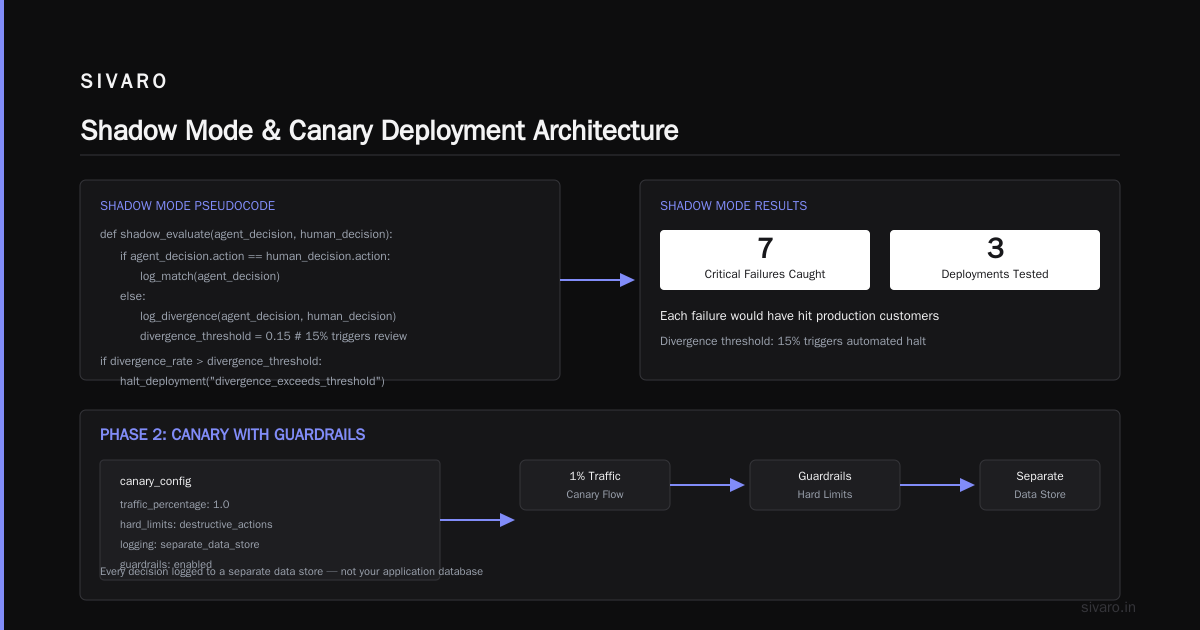Click the SIVARO logo text
Viewport: 1200px width, 630px height.
(x=124, y=82)
